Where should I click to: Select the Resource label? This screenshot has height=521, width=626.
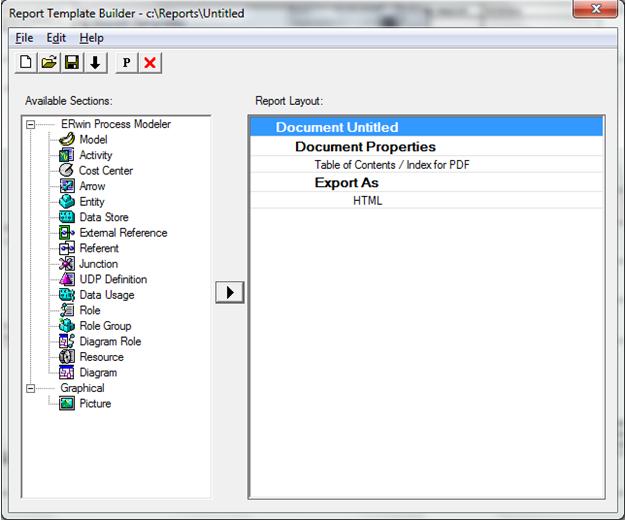[x=102, y=357]
